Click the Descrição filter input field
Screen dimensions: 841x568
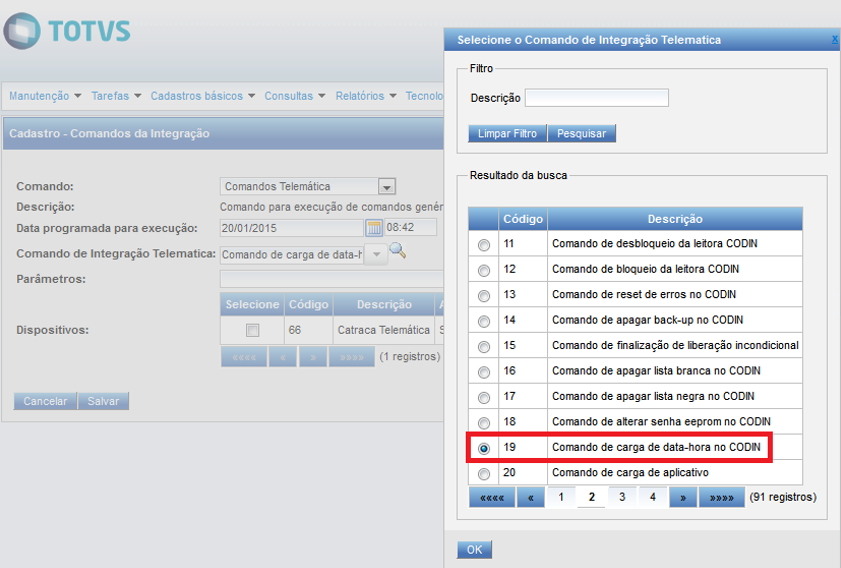click(596, 98)
